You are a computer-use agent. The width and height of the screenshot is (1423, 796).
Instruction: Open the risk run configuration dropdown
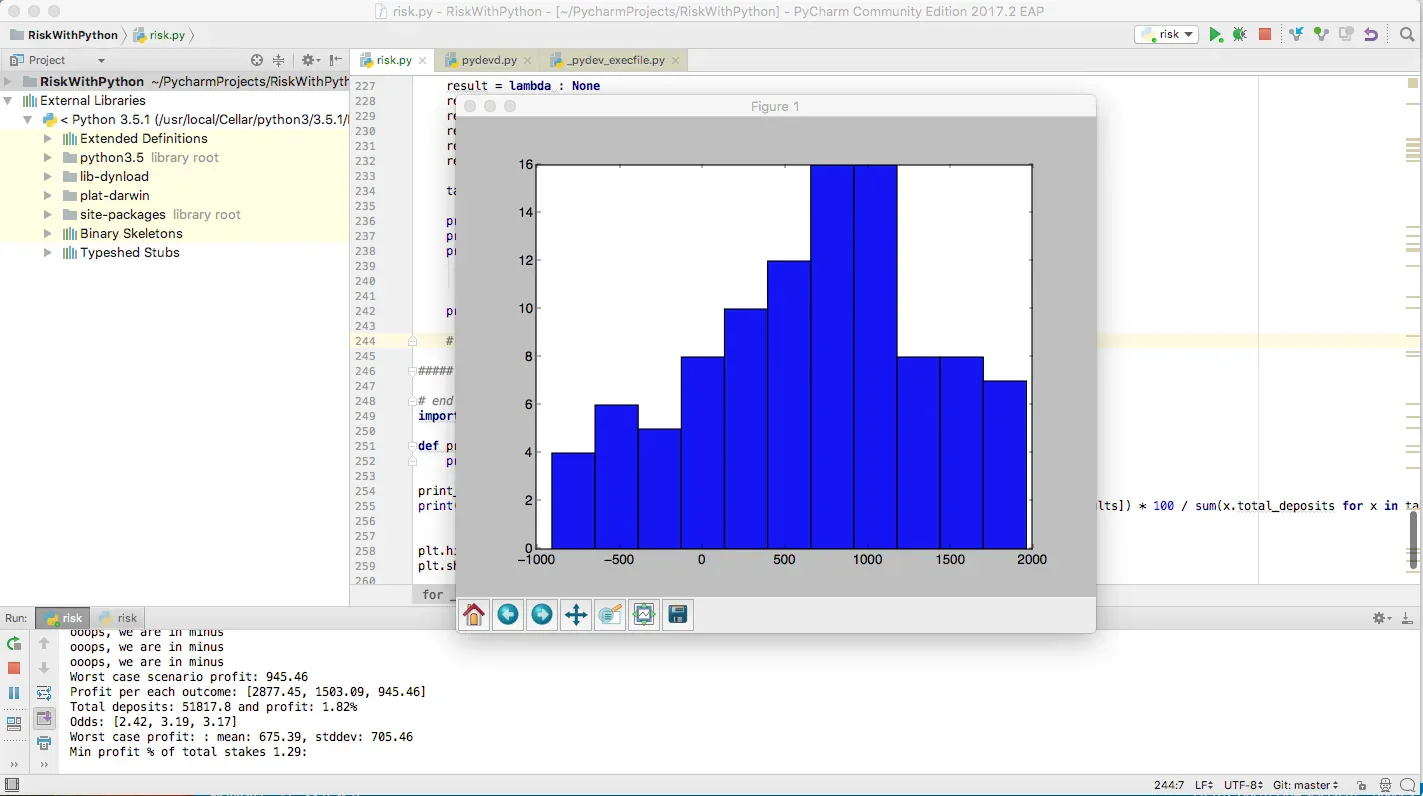coord(1168,35)
